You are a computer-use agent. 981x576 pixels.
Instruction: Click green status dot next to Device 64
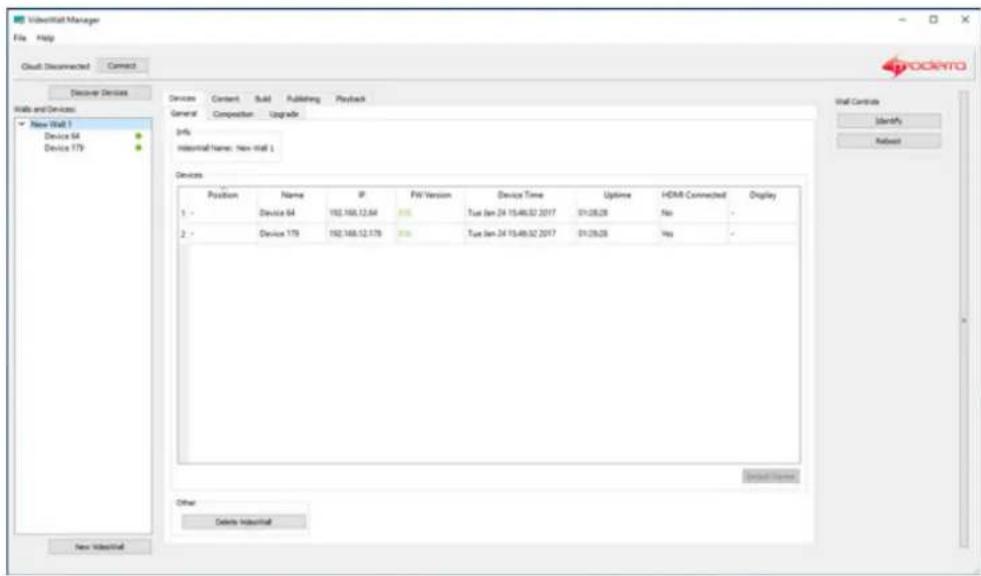tap(138, 136)
